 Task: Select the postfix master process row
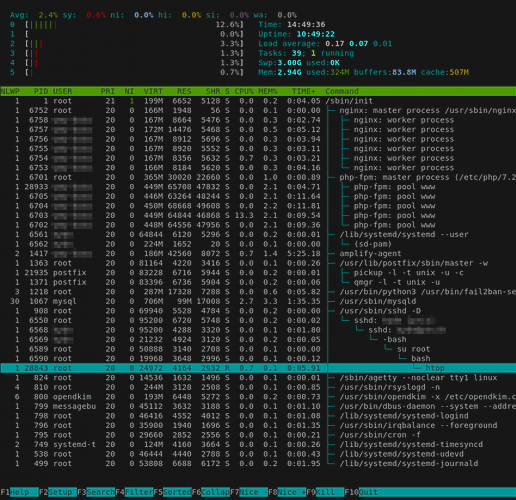pyautogui.click(x=258, y=263)
